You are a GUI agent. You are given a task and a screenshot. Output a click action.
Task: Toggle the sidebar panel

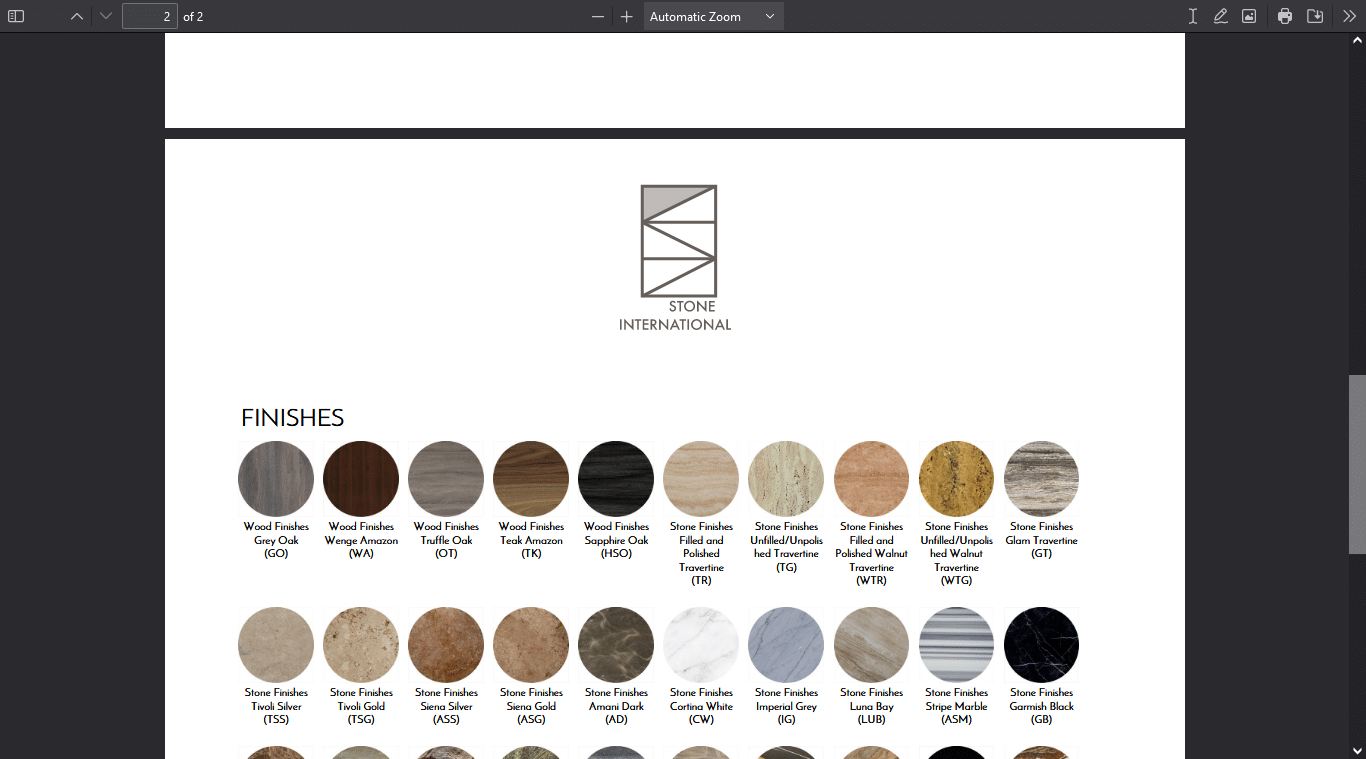click(x=16, y=16)
